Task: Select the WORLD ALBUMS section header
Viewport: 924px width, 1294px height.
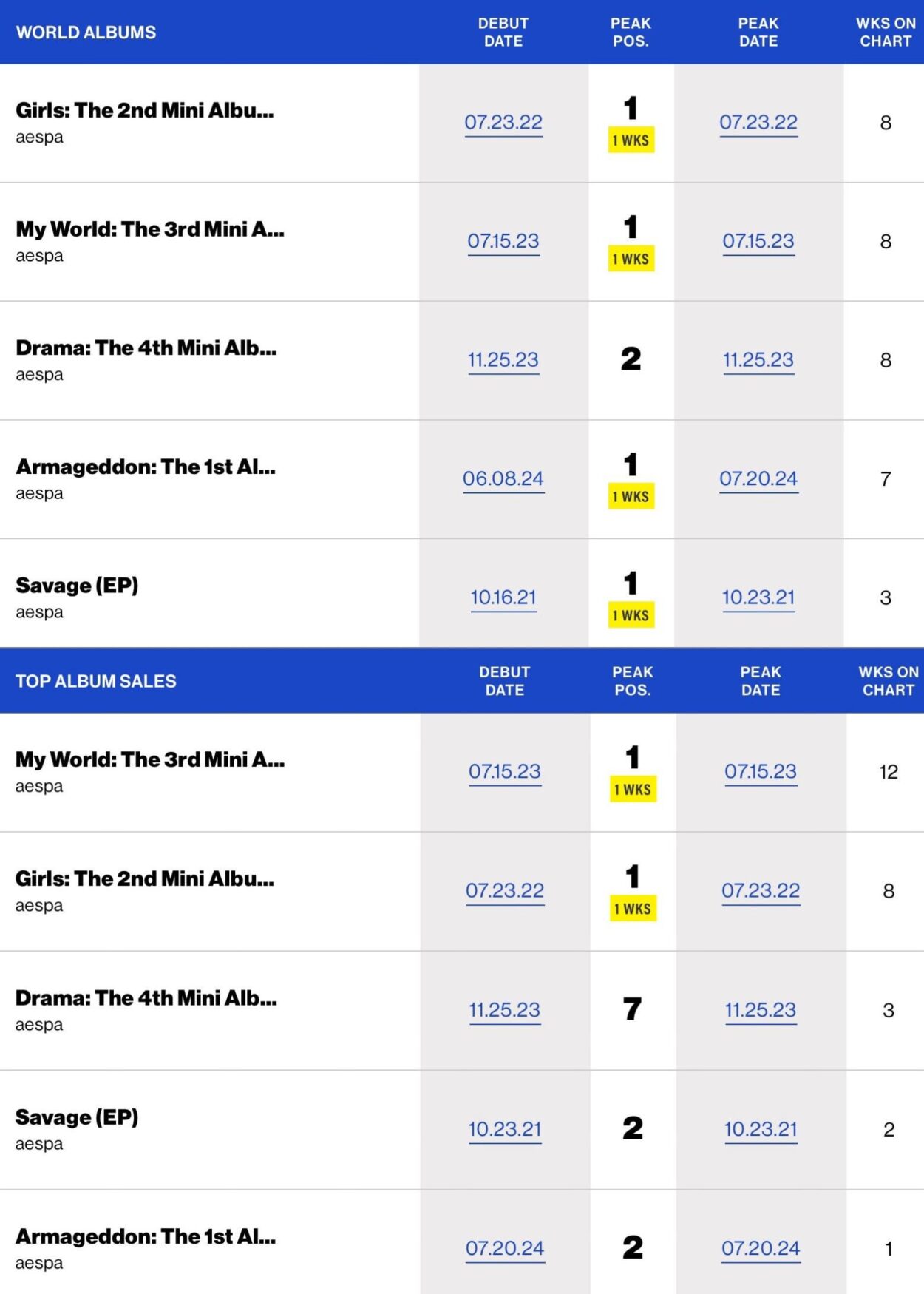Action: [86, 33]
